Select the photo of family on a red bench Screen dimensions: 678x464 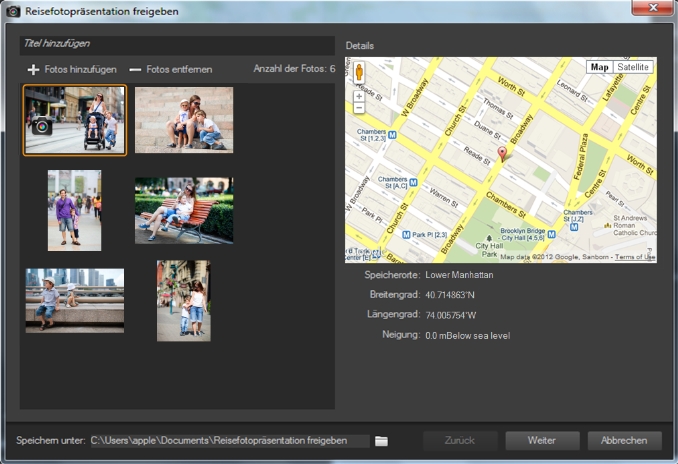[x=184, y=210]
